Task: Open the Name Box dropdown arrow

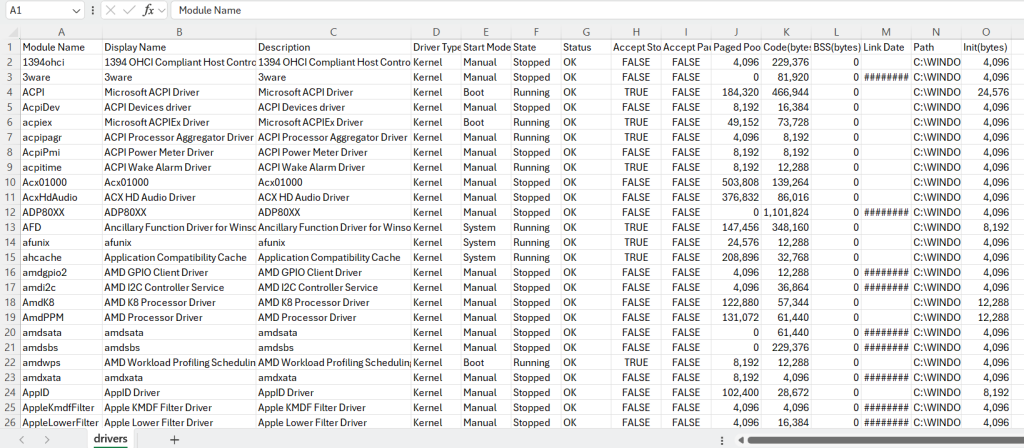Action: (x=78, y=10)
